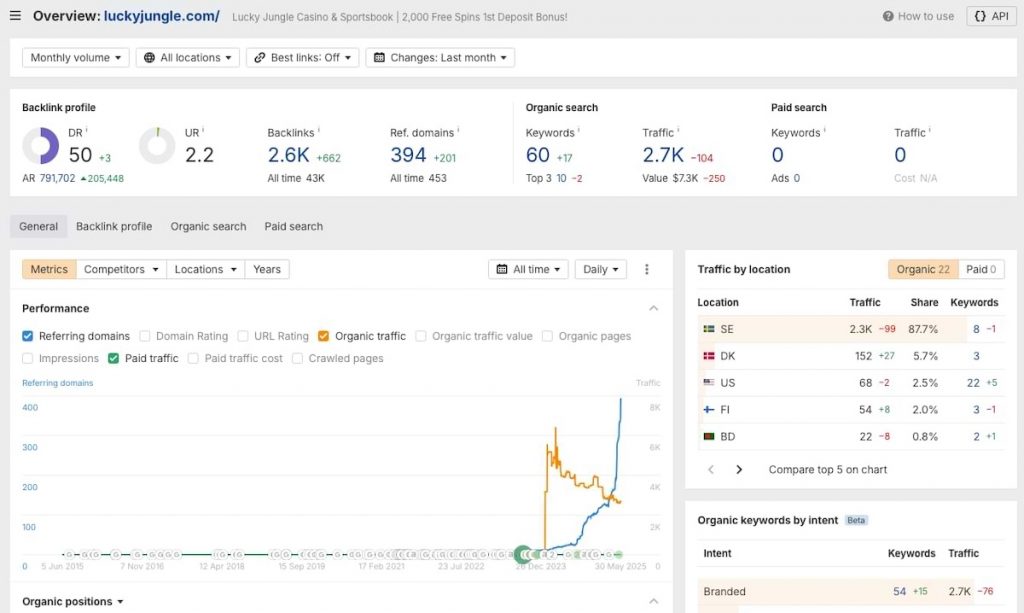Click Branded keywords value 54
1024x613 pixels.
(899, 591)
